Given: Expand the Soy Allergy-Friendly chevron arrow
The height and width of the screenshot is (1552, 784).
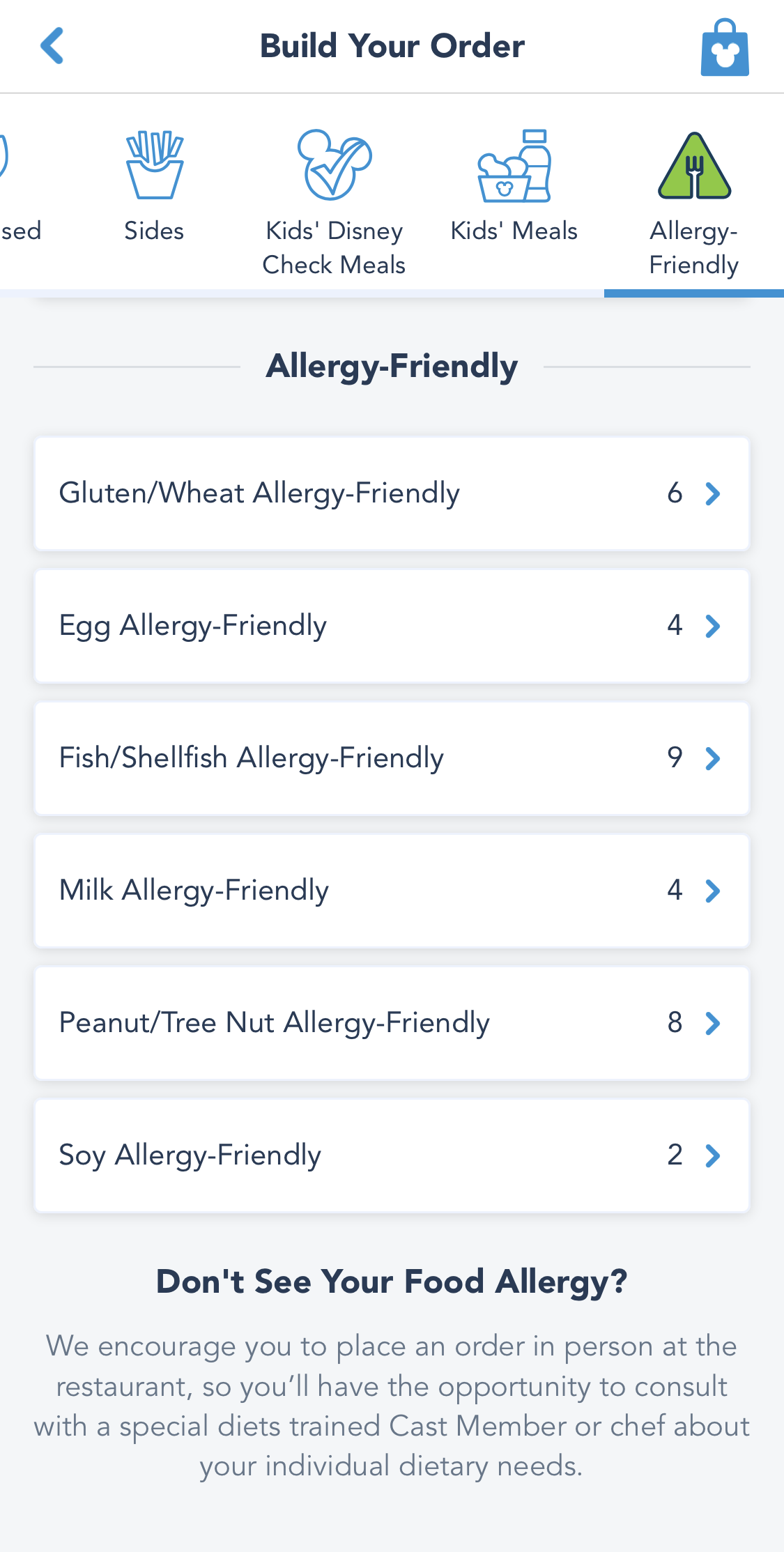Looking at the screenshot, I should pos(712,1155).
